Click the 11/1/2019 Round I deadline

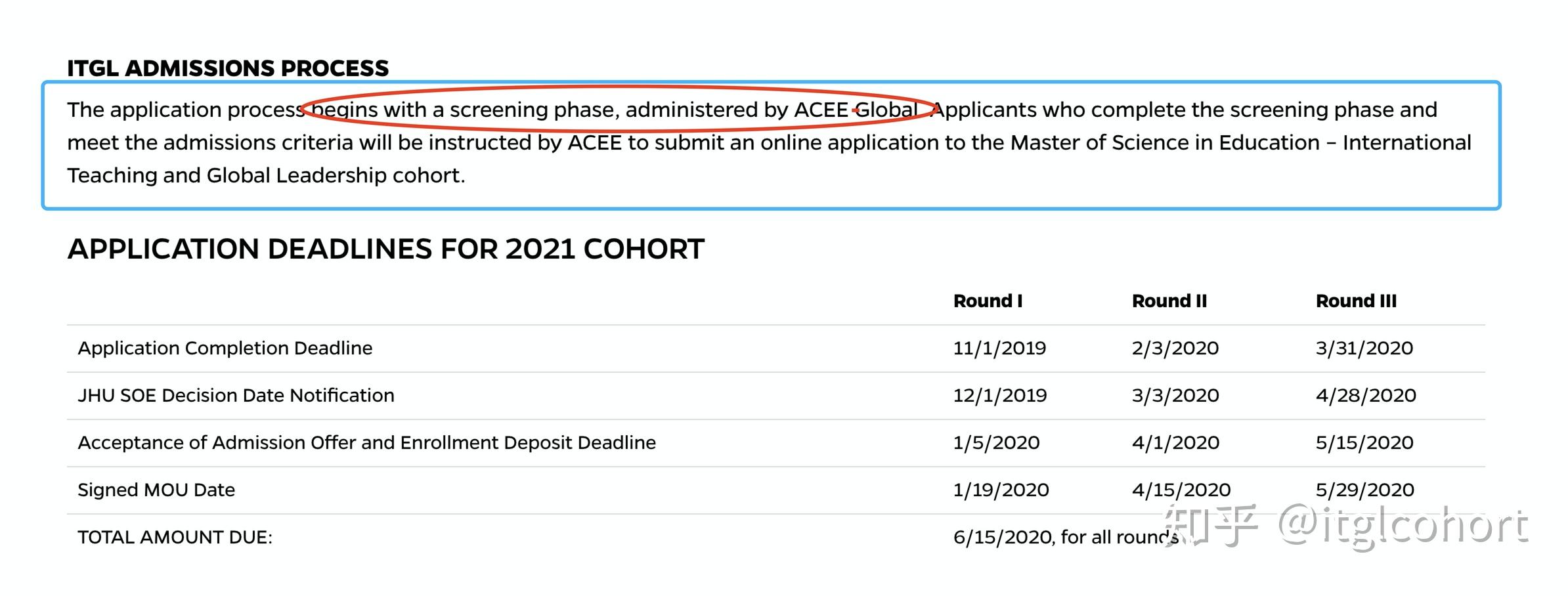pyautogui.click(x=999, y=348)
